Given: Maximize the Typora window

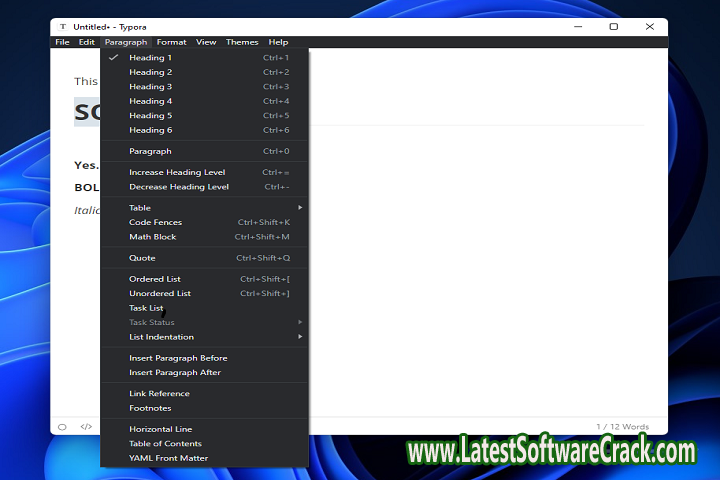Looking at the screenshot, I should [613, 26].
